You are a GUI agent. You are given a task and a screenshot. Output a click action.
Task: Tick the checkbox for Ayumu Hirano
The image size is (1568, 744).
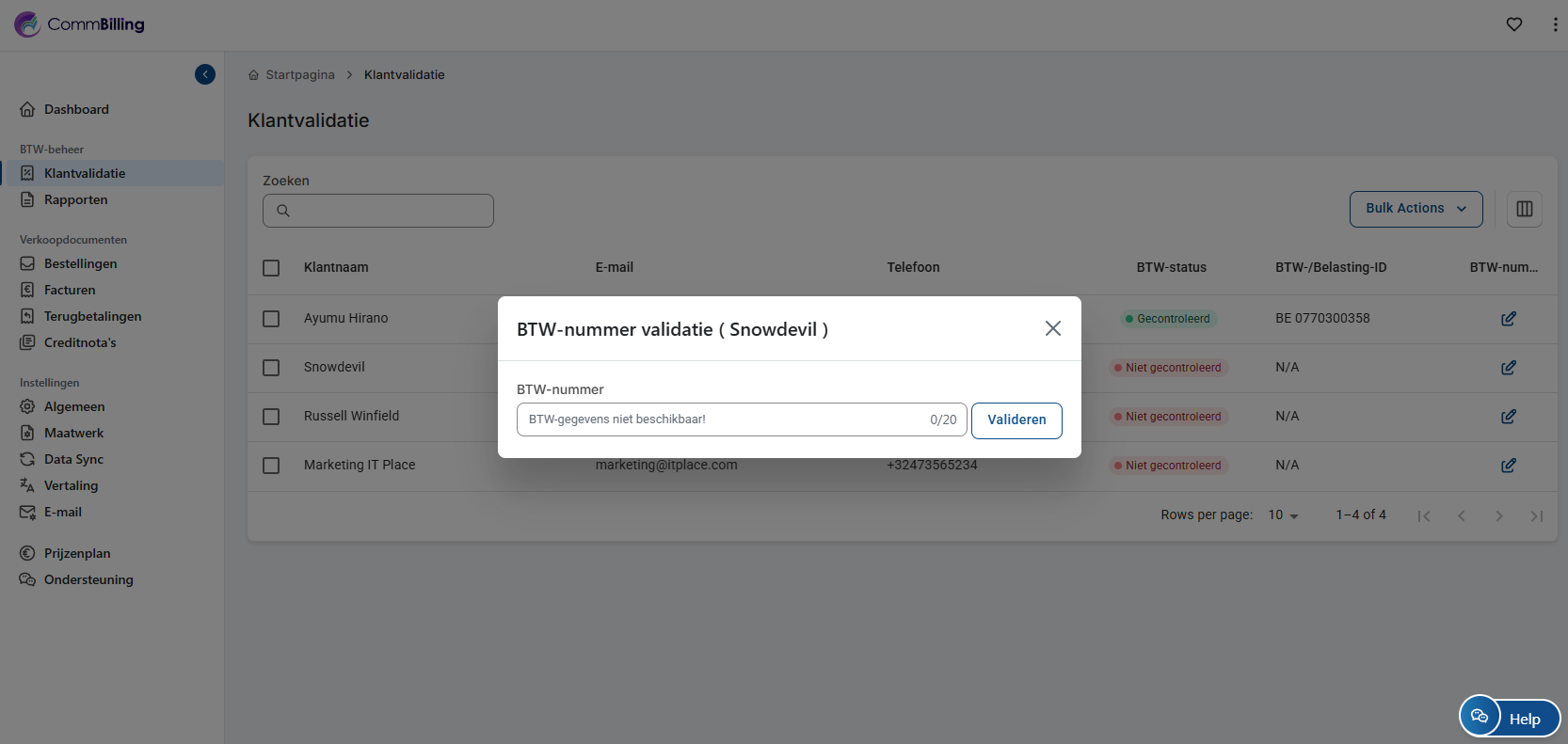[271, 319]
